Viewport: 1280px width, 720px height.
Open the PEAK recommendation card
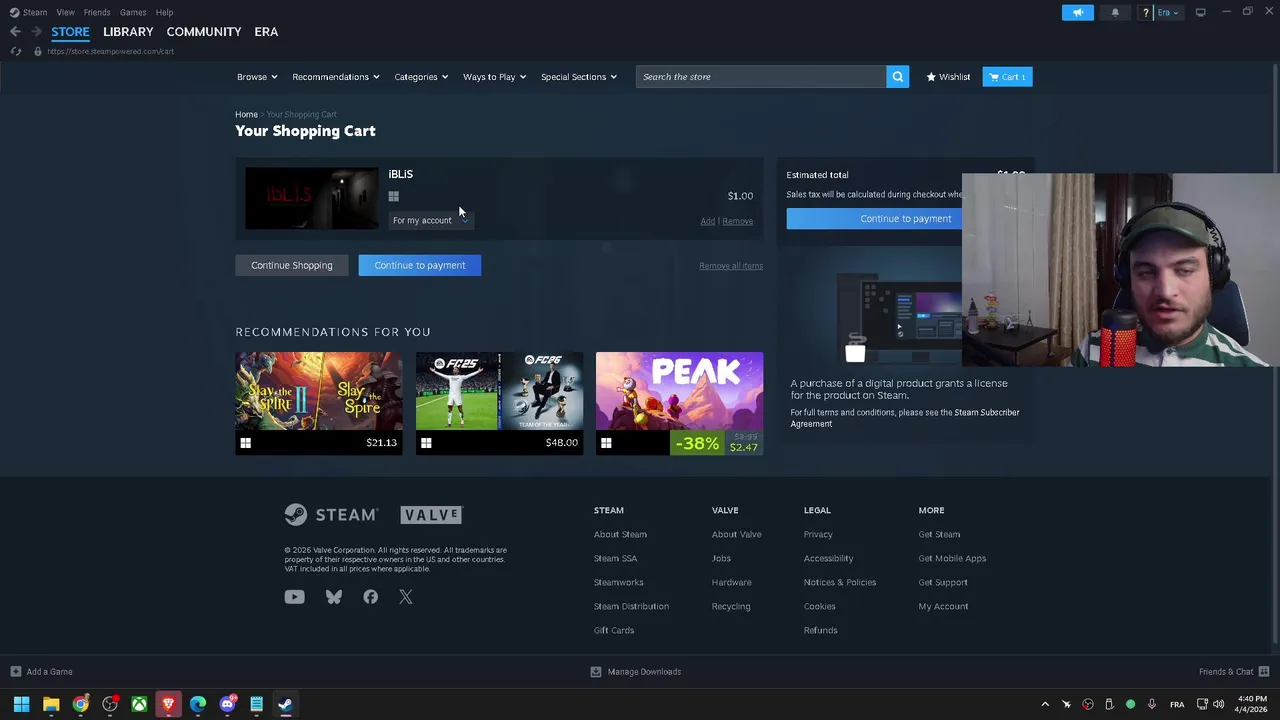pyautogui.click(x=679, y=403)
